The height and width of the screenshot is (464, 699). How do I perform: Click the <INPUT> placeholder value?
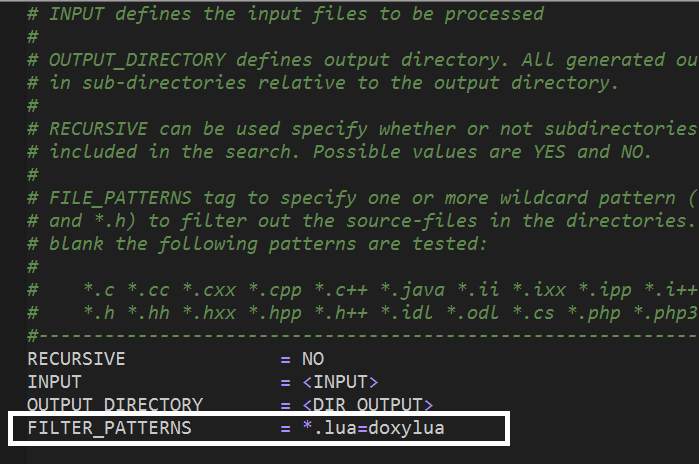340,382
